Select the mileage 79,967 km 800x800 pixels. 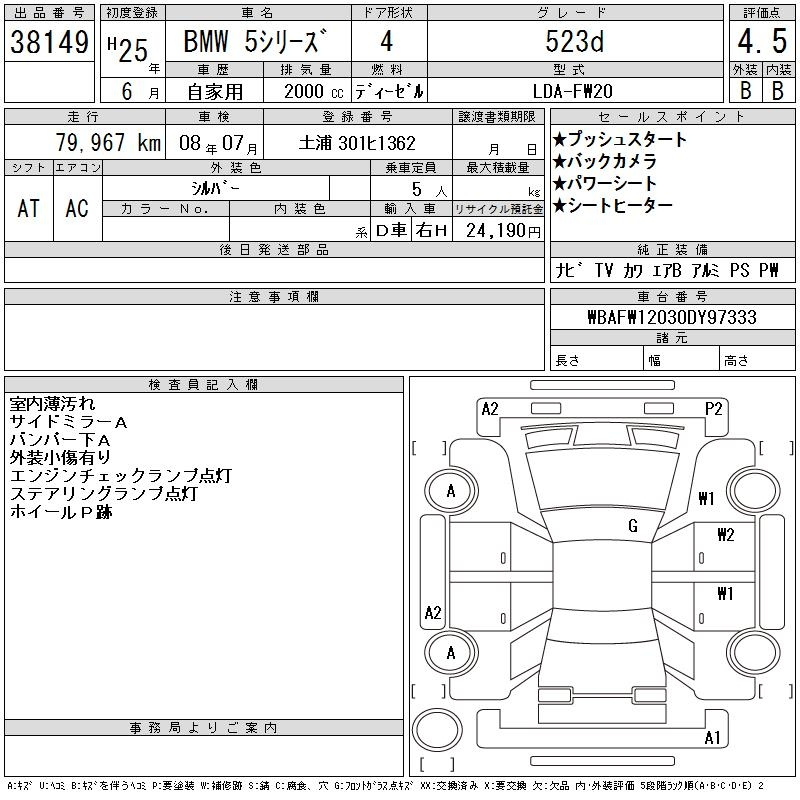coord(108,143)
